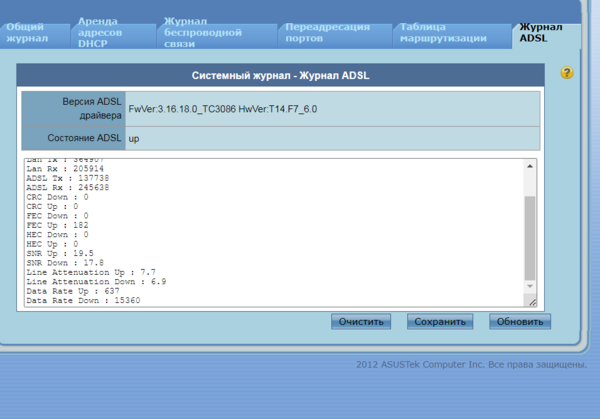Click the FwVer:3.16.18.0_TC3086 driver version value

coord(223,109)
